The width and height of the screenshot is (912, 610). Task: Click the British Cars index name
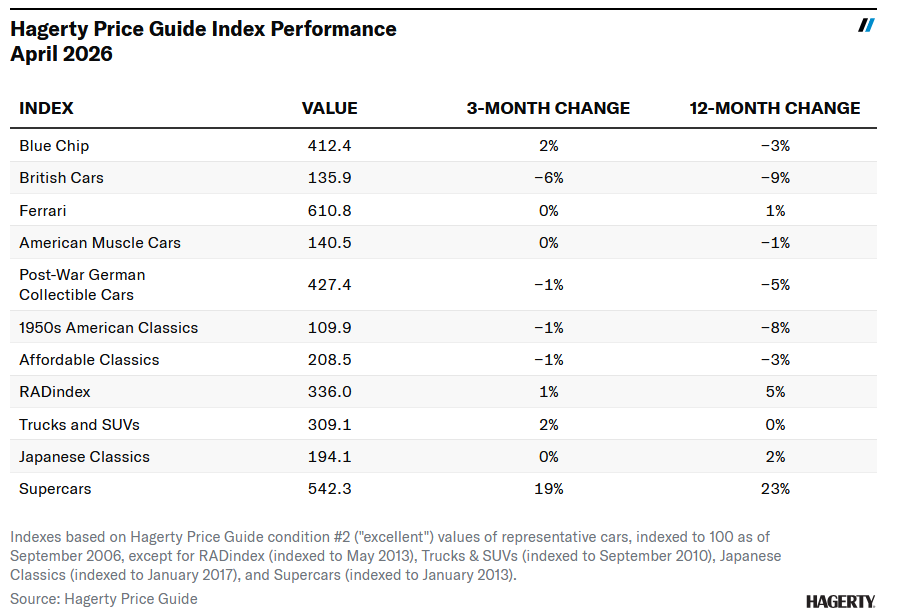click(x=62, y=178)
